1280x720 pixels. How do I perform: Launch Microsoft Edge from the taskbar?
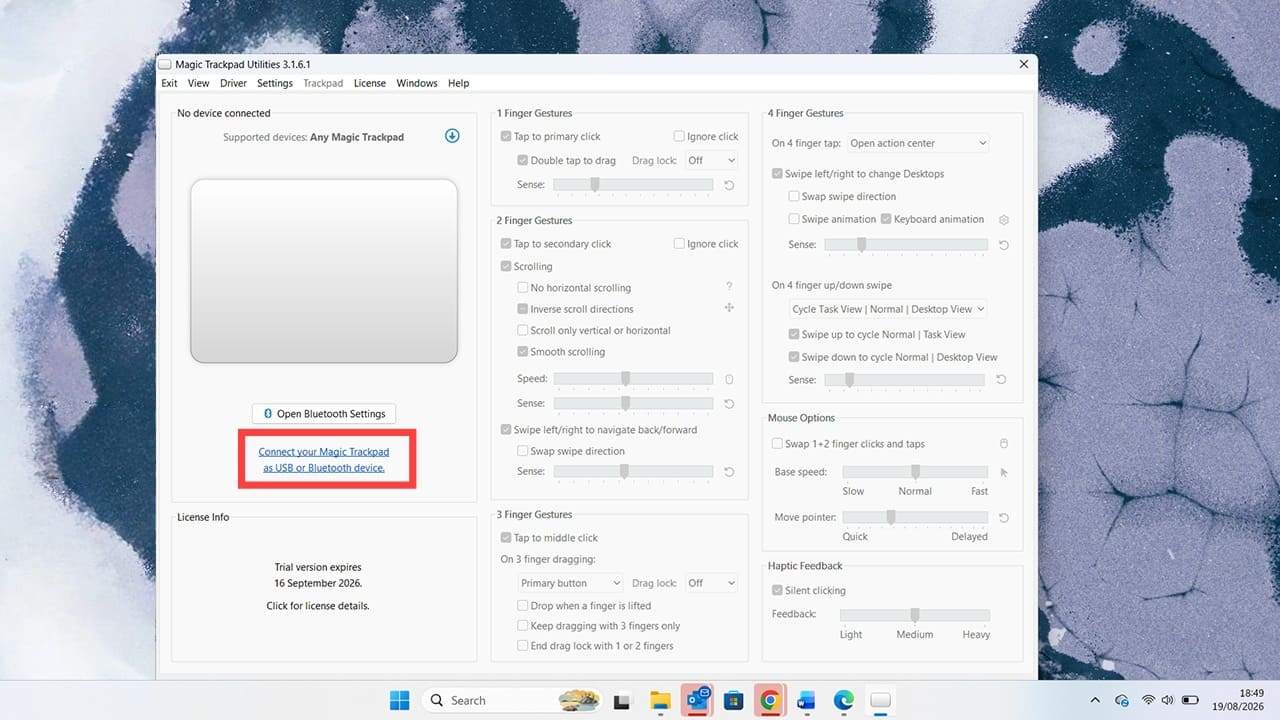pyautogui.click(x=844, y=700)
